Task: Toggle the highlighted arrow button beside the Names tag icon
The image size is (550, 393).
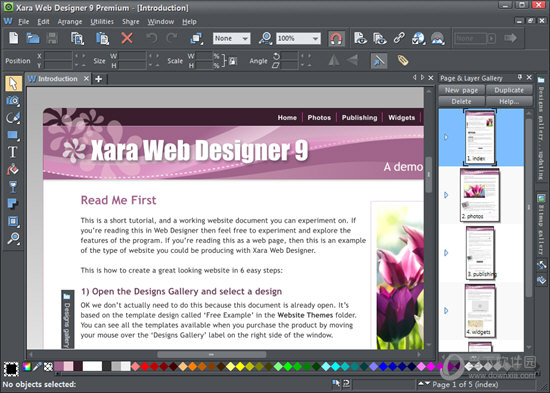Action: [x=379, y=61]
